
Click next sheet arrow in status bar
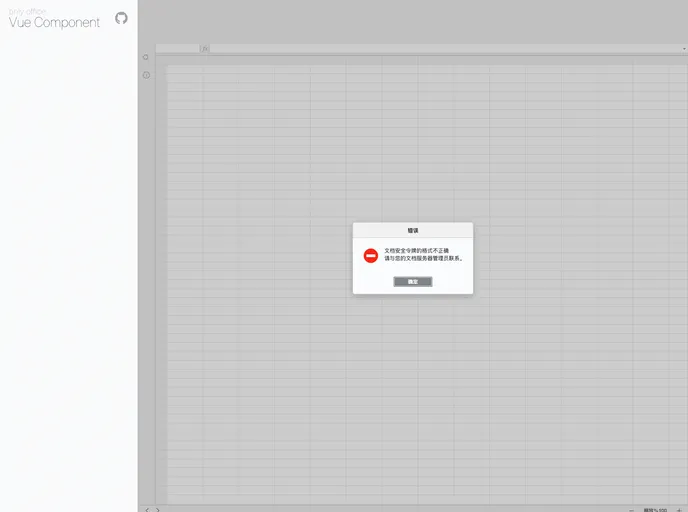[x=158, y=509]
